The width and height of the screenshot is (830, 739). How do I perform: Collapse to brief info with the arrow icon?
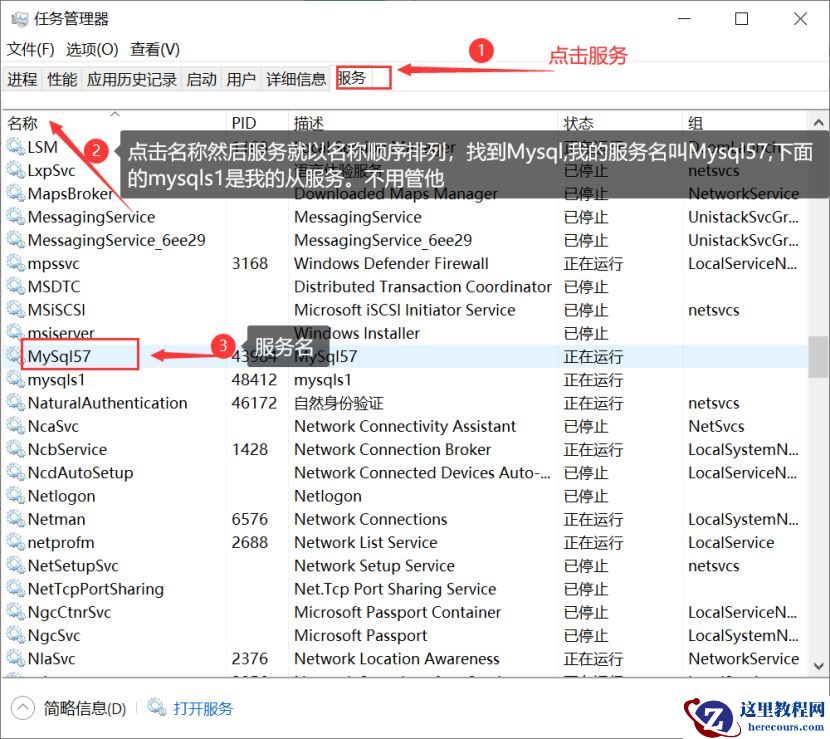[22, 708]
